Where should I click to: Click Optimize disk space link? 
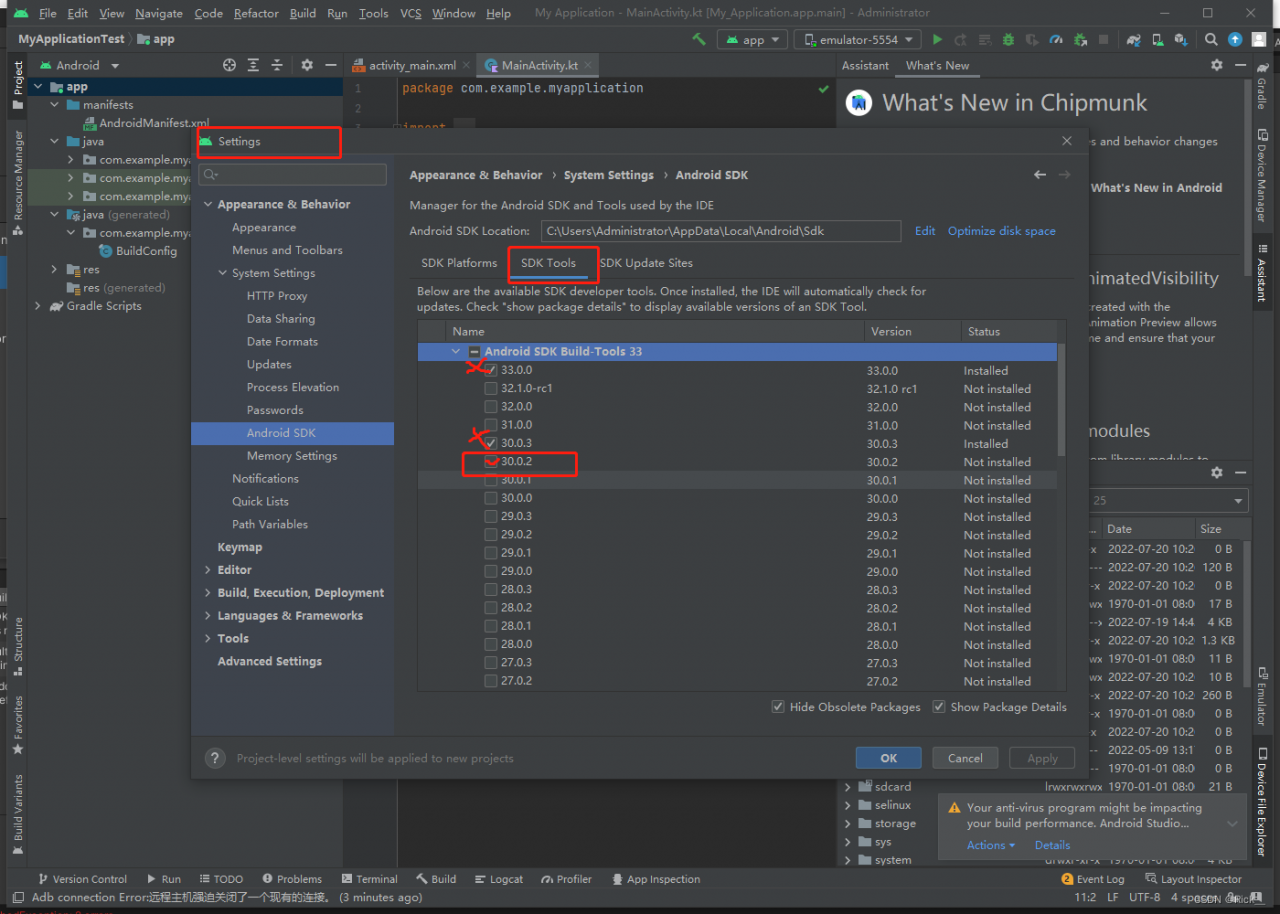[x=1001, y=231]
